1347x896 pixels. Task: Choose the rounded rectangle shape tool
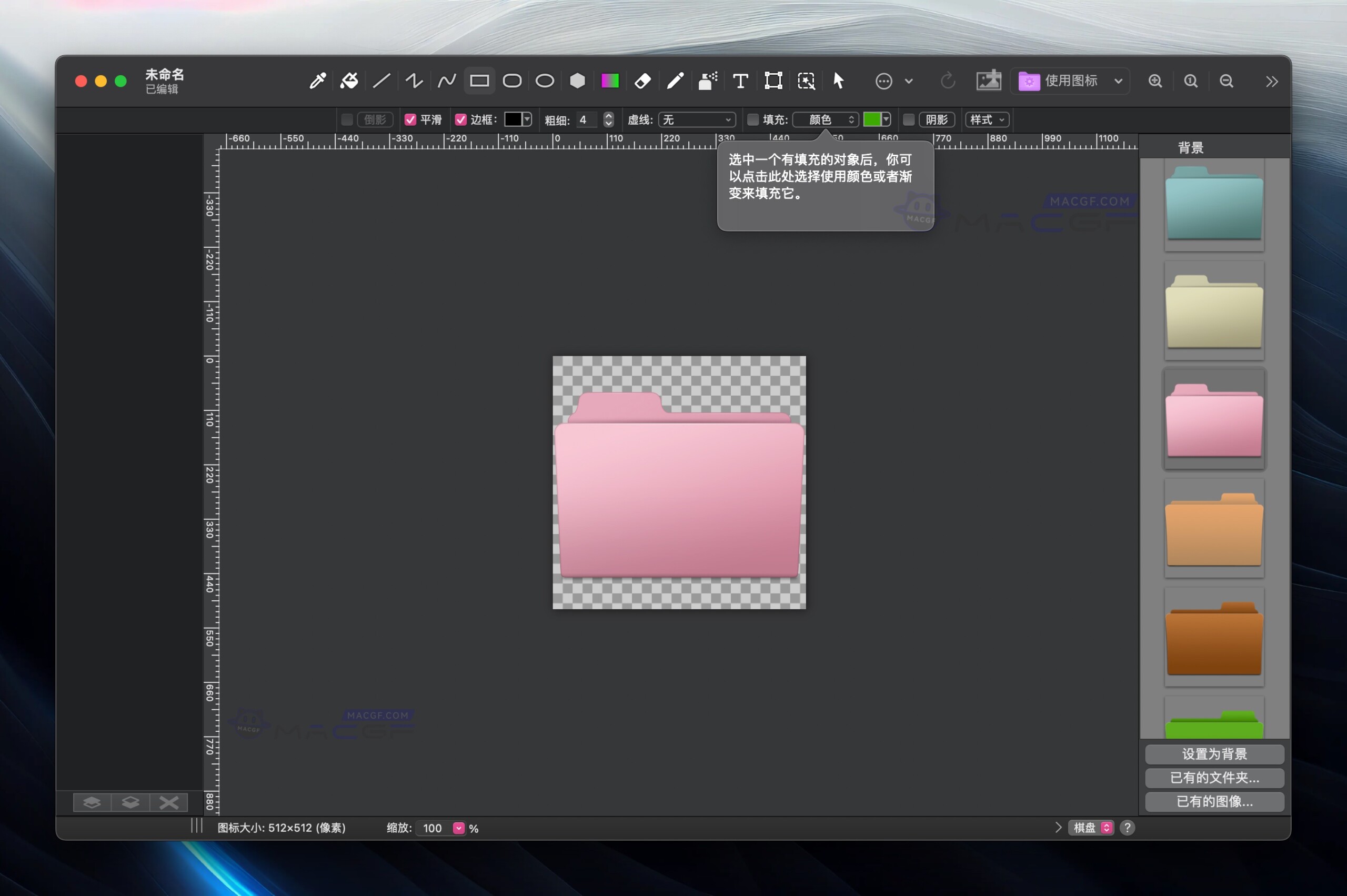pyautogui.click(x=512, y=81)
